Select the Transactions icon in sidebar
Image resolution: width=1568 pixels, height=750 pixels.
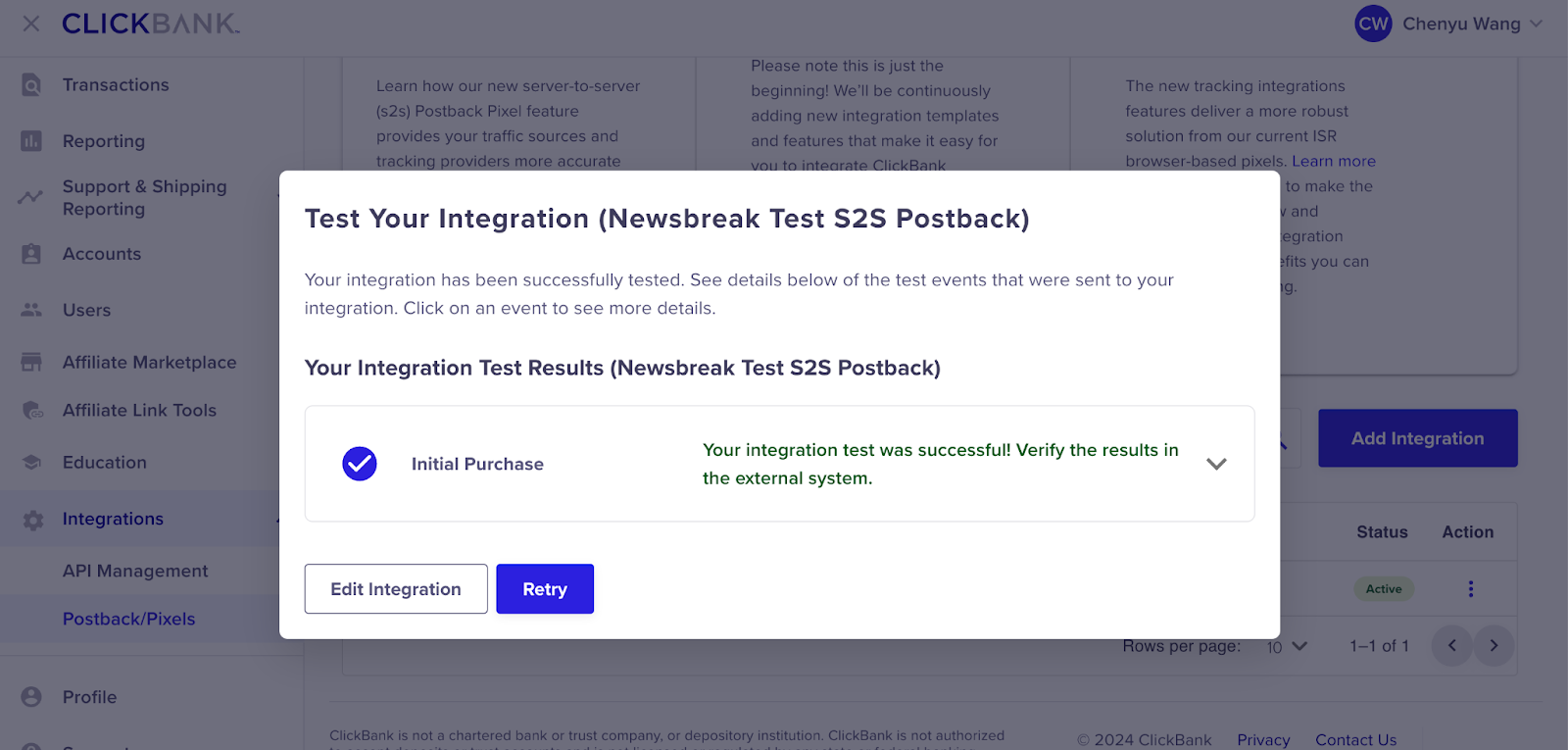[31, 85]
